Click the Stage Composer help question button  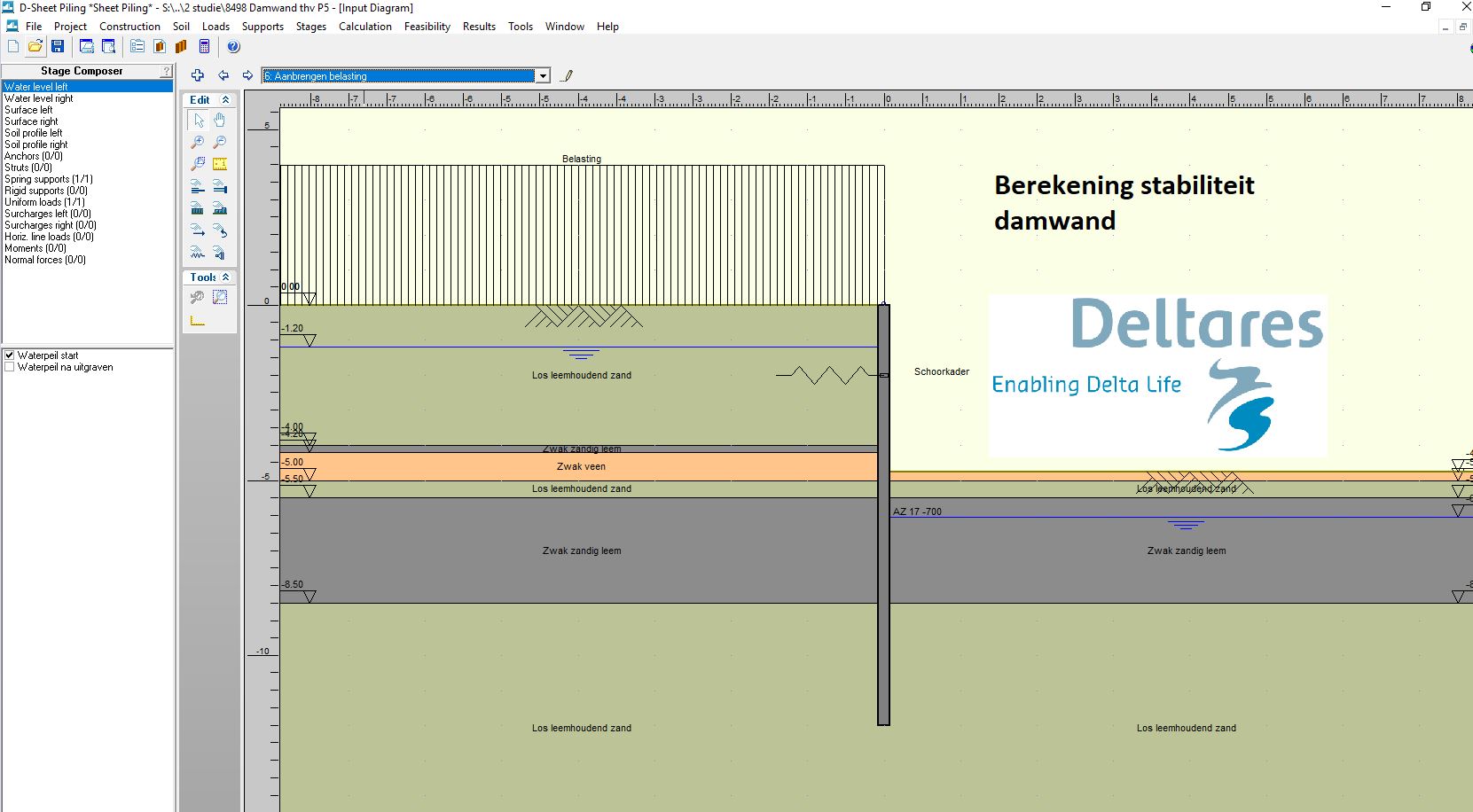(x=165, y=71)
